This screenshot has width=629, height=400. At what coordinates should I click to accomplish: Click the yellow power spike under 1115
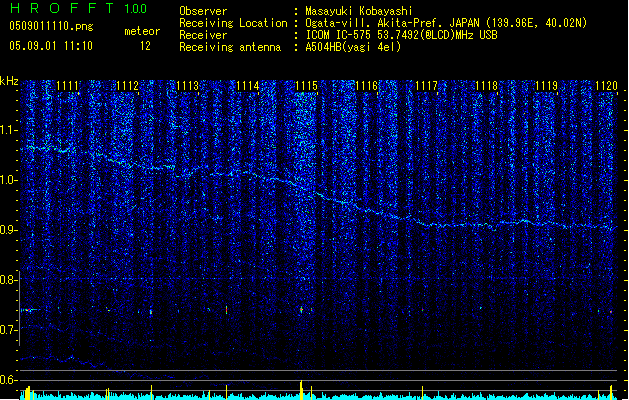coord(301,390)
